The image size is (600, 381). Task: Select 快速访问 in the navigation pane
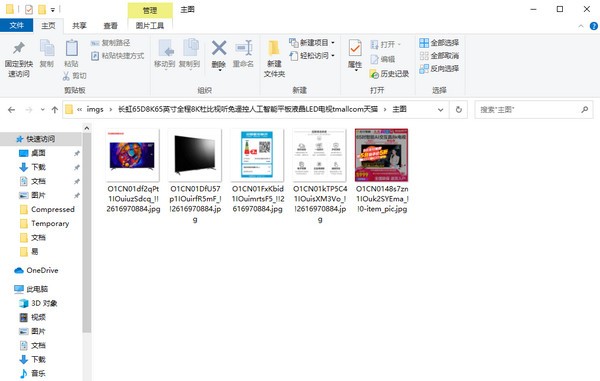[41, 139]
